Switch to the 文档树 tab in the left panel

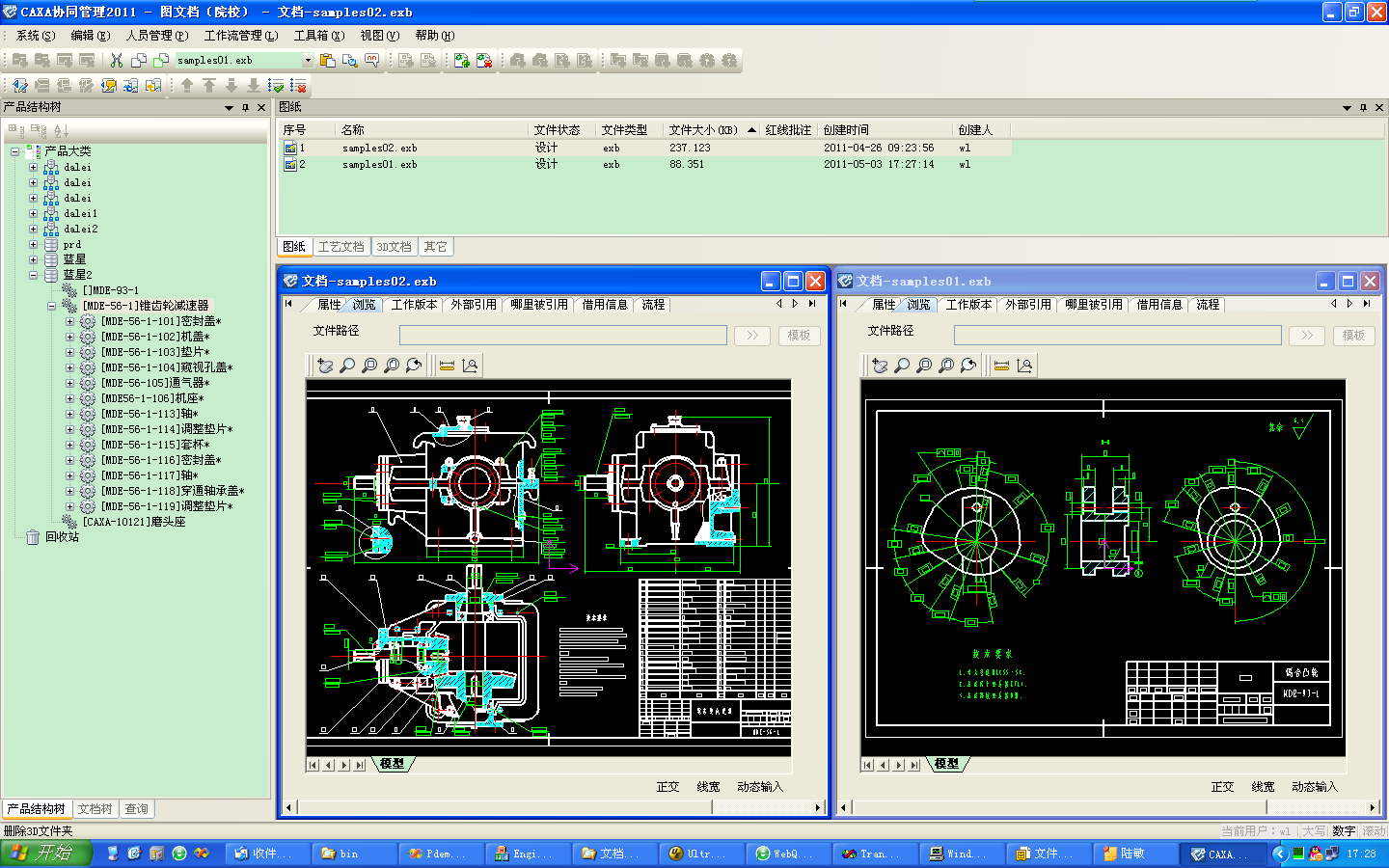pyautogui.click(x=95, y=809)
